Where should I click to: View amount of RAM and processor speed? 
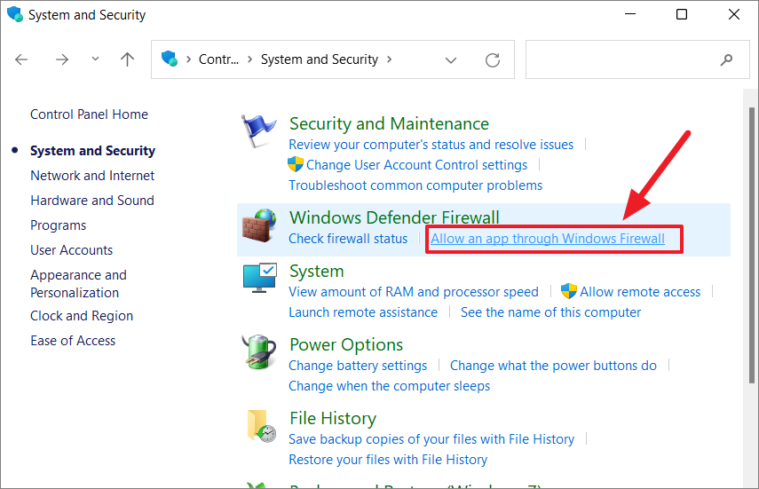[x=413, y=291]
